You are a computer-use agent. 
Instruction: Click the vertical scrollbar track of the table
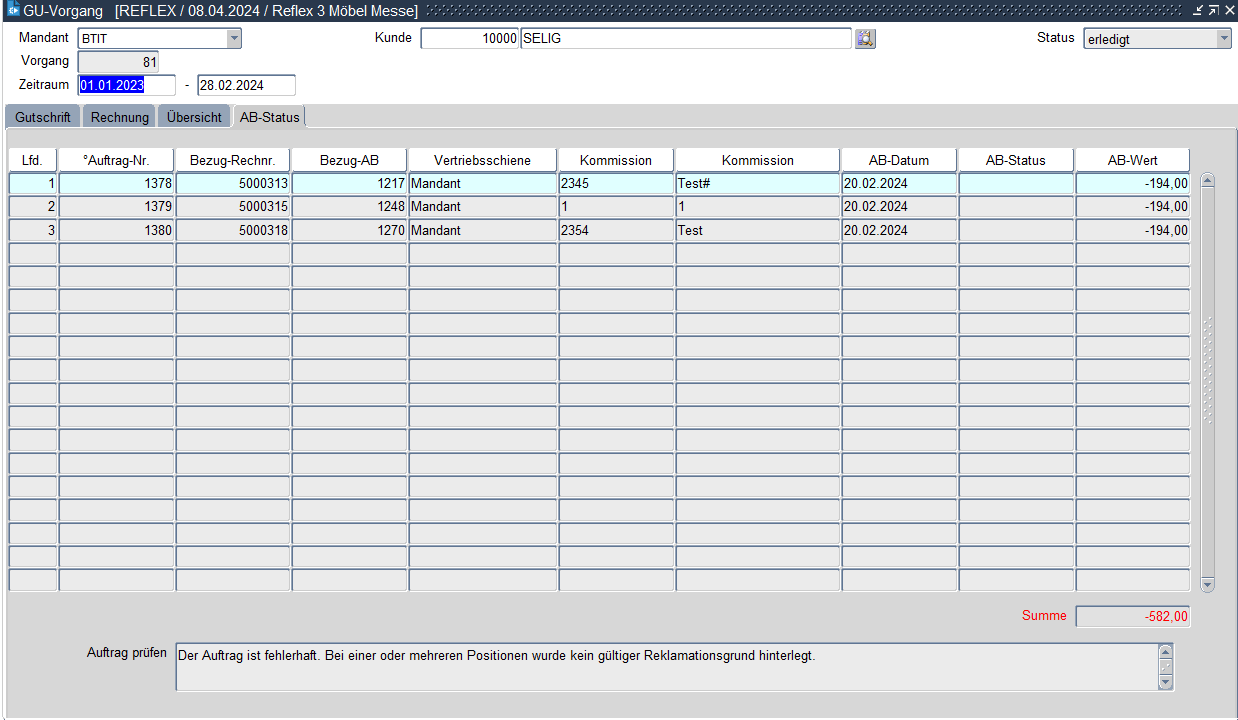tap(1207, 450)
